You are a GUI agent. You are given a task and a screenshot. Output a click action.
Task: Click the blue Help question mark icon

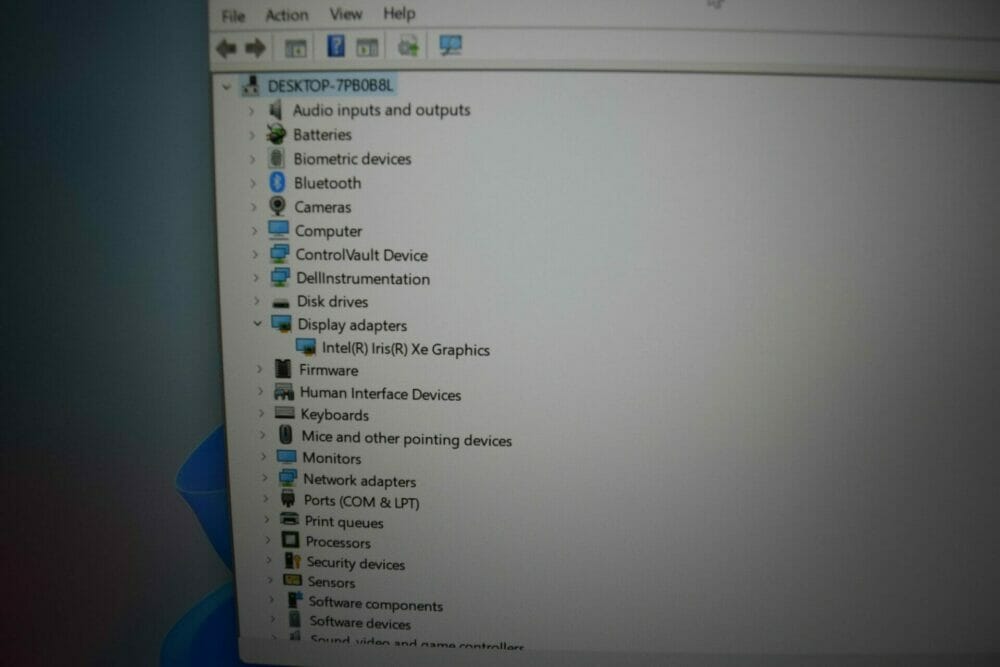point(335,46)
